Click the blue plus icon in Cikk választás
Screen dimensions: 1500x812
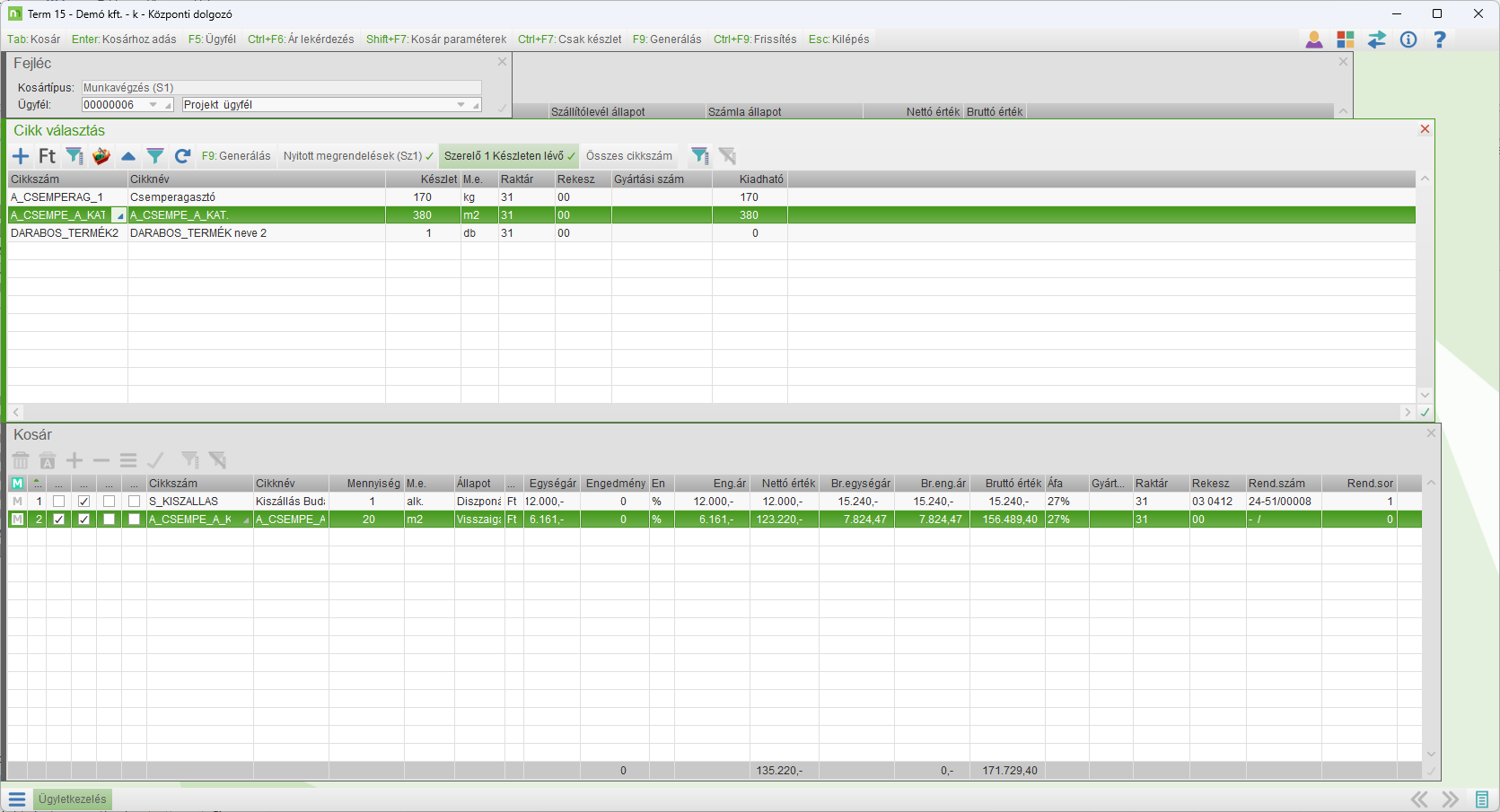point(21,156)
